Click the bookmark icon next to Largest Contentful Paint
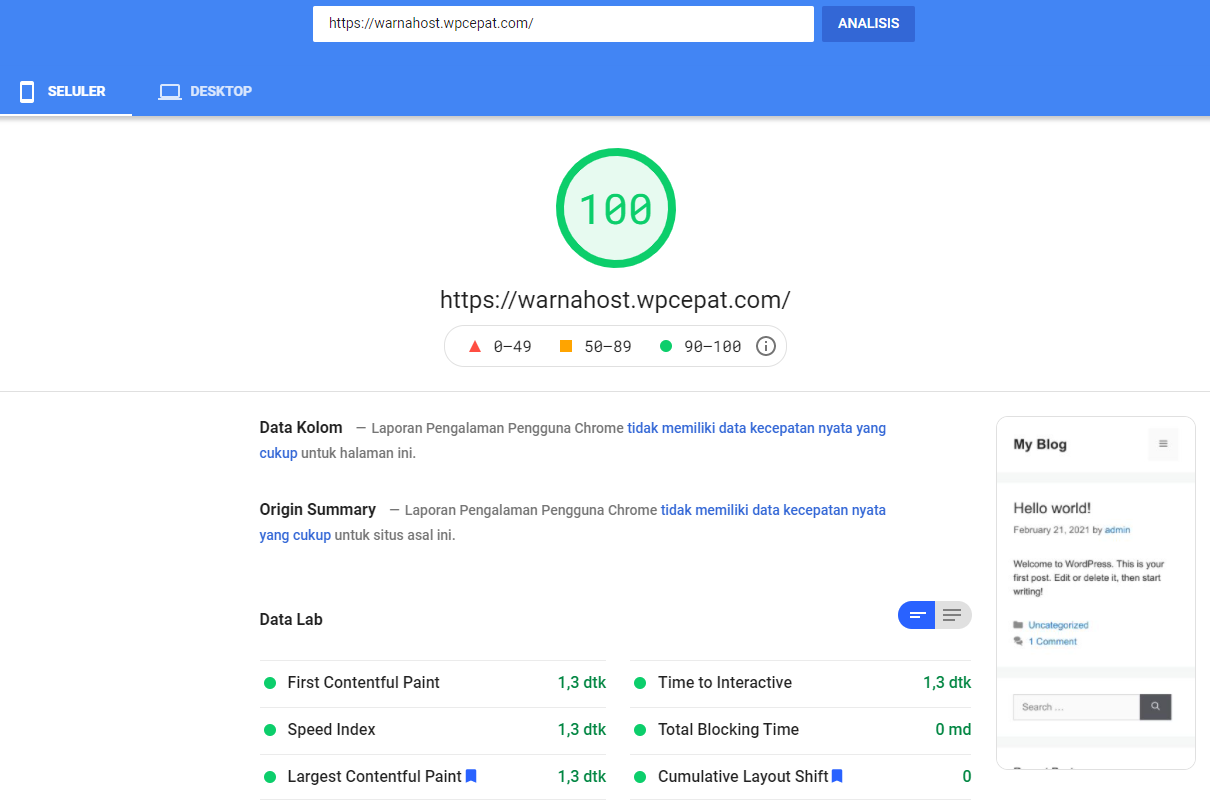 [471, 776]
